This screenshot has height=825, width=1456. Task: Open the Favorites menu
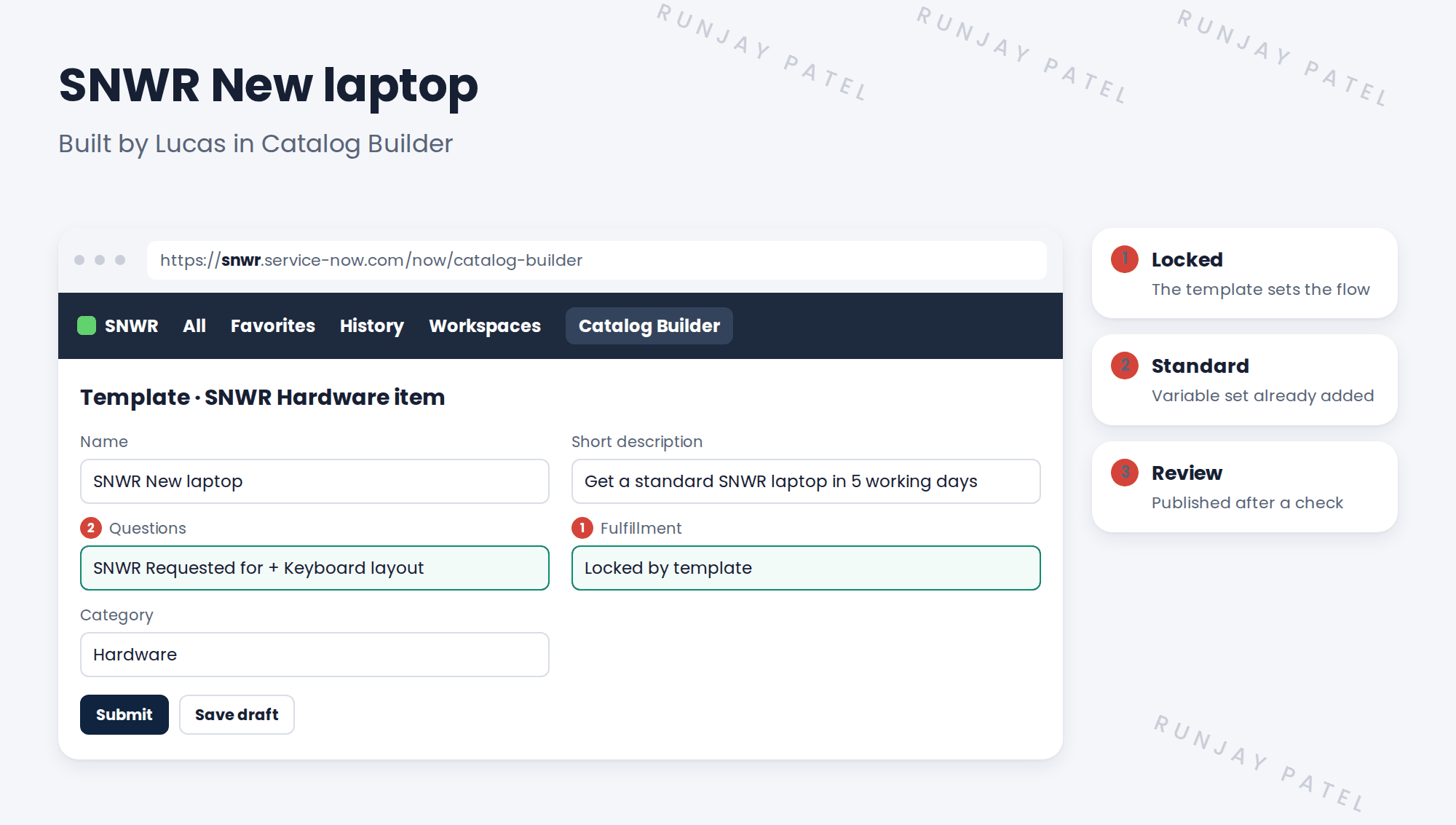pyautogui.click(x=273, y=325)
